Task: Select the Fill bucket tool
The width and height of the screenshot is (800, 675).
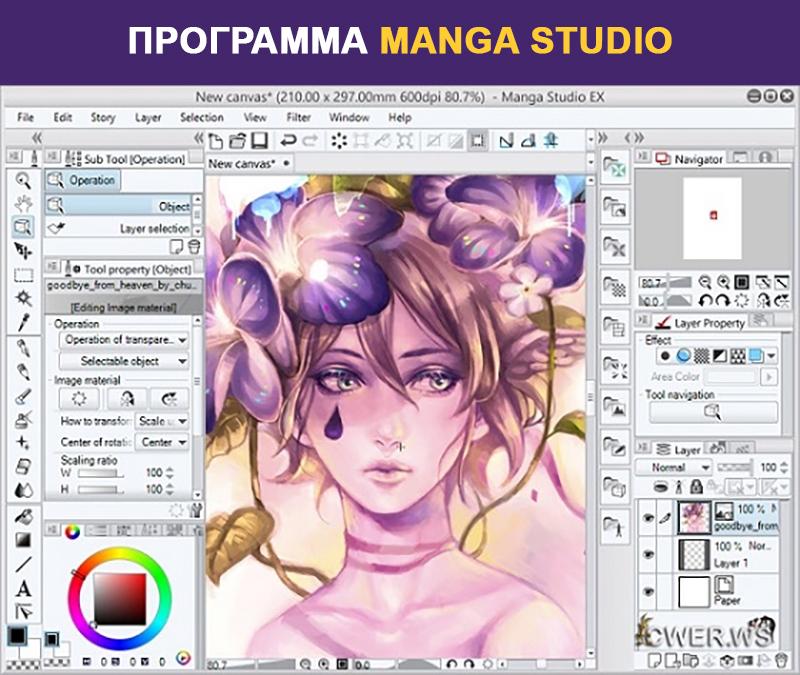Action: tap(23, 517)
